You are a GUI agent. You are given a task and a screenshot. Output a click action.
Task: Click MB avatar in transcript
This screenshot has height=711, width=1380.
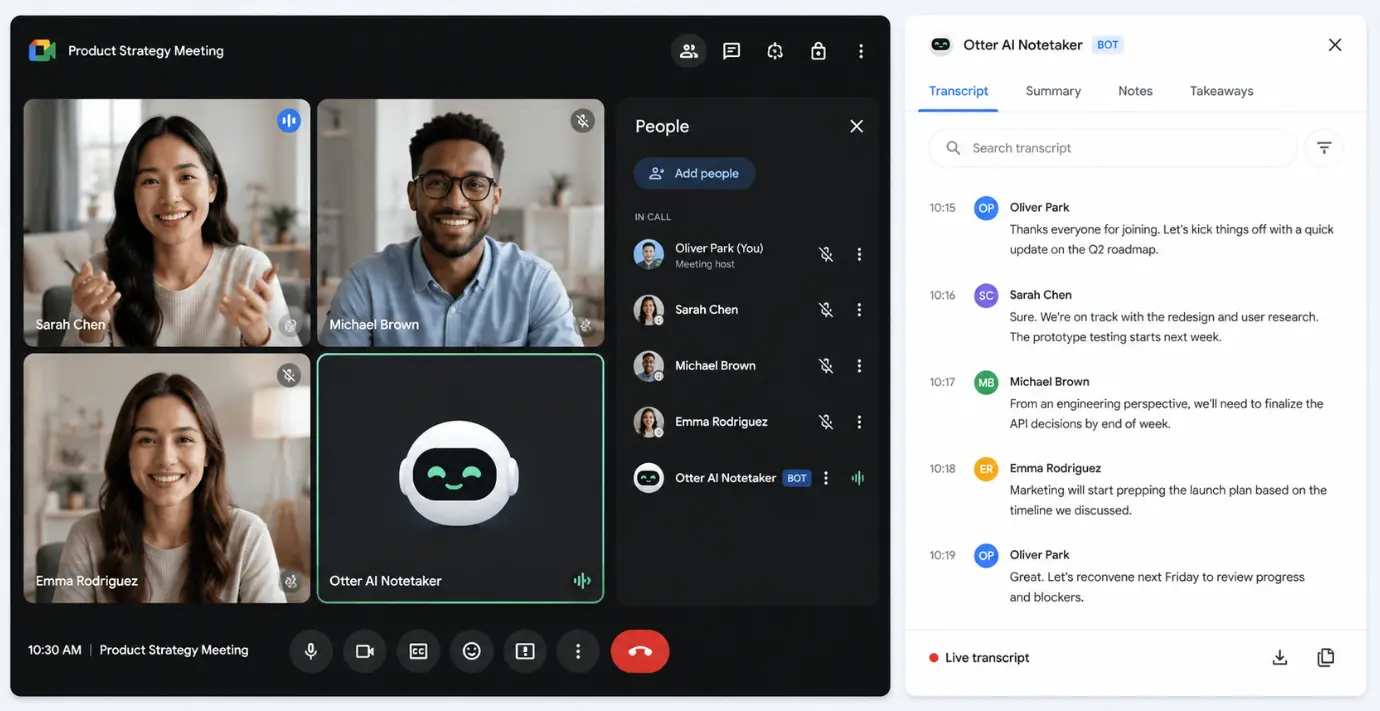pos(986,382)
